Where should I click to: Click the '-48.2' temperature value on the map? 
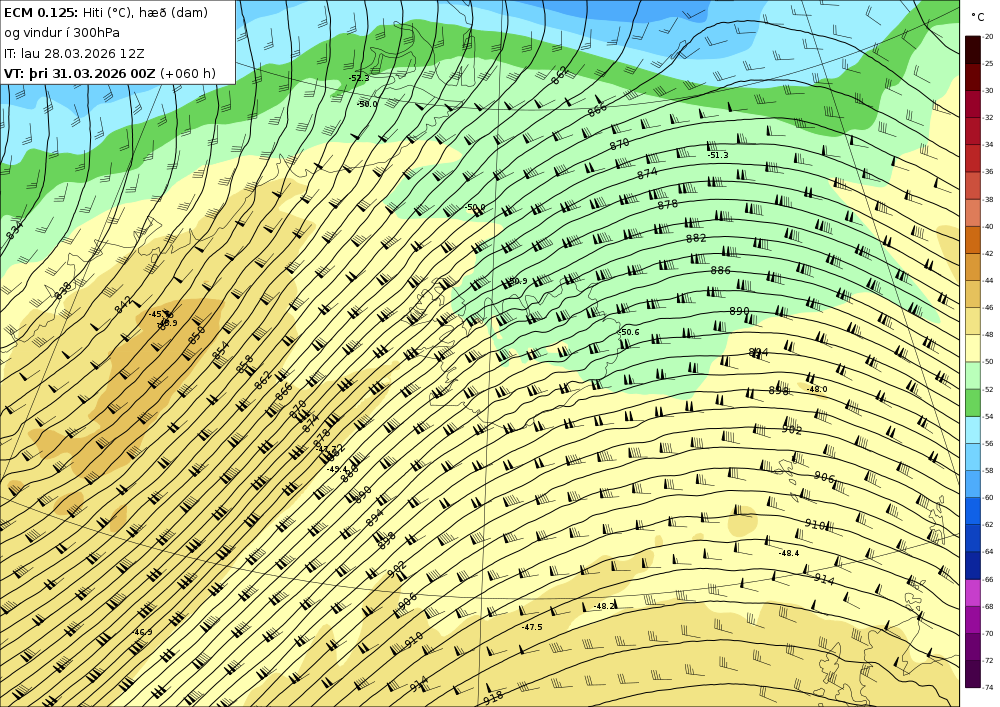click(x=604, y=606)
